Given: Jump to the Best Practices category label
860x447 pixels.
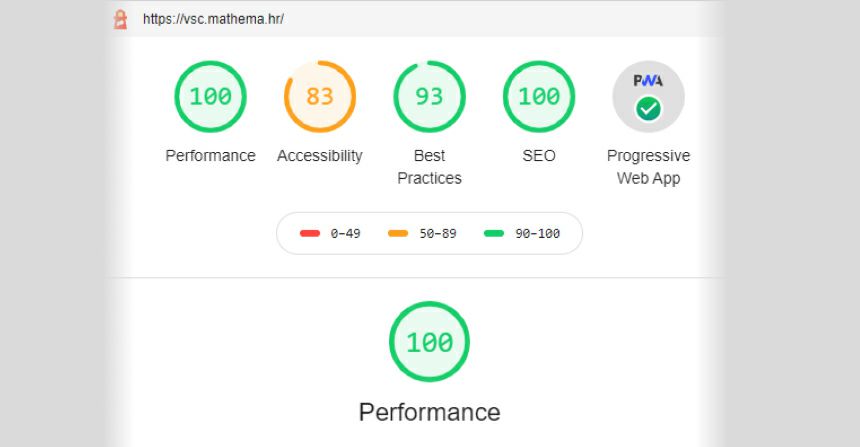Looking at the screenshot, I should pos(429,167).
